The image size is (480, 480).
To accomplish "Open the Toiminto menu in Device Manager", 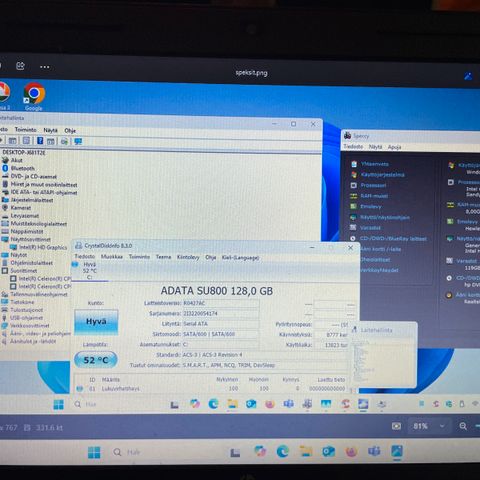I will (26, 130).
